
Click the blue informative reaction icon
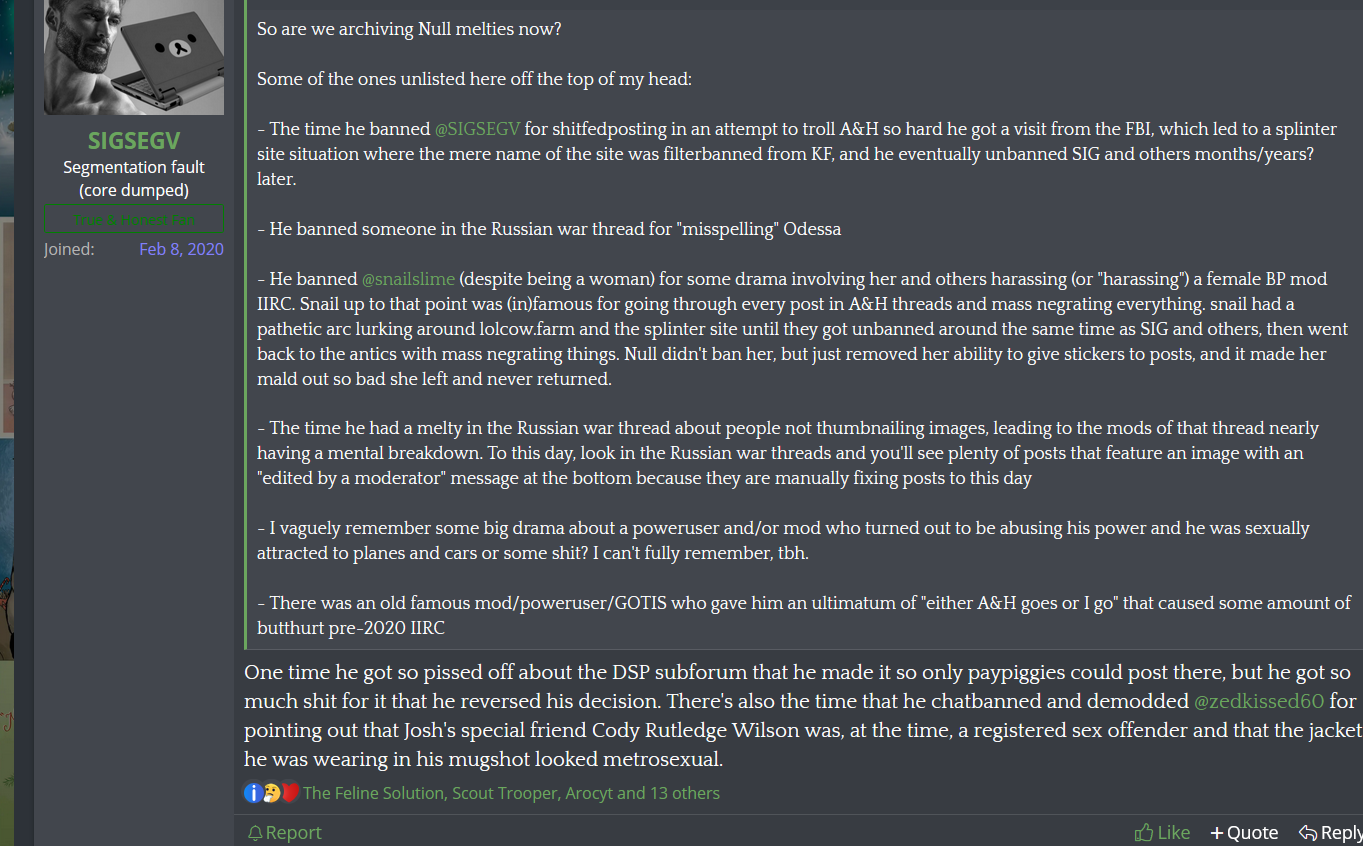(253, 793)
